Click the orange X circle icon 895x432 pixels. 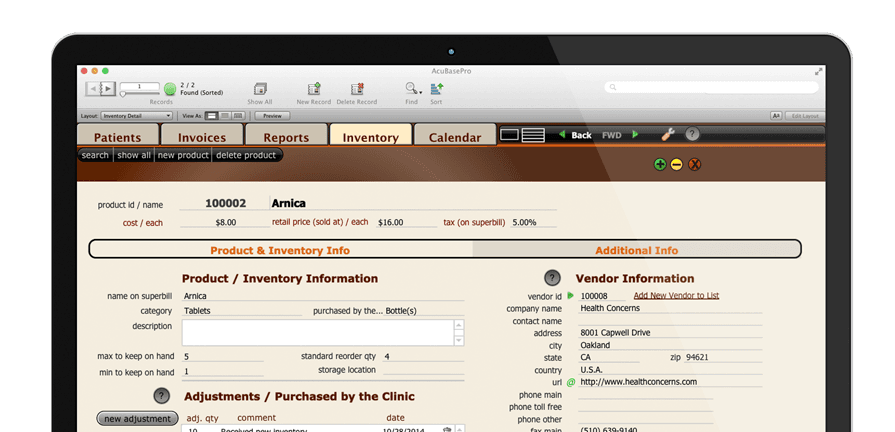click(x=694, y=165)
